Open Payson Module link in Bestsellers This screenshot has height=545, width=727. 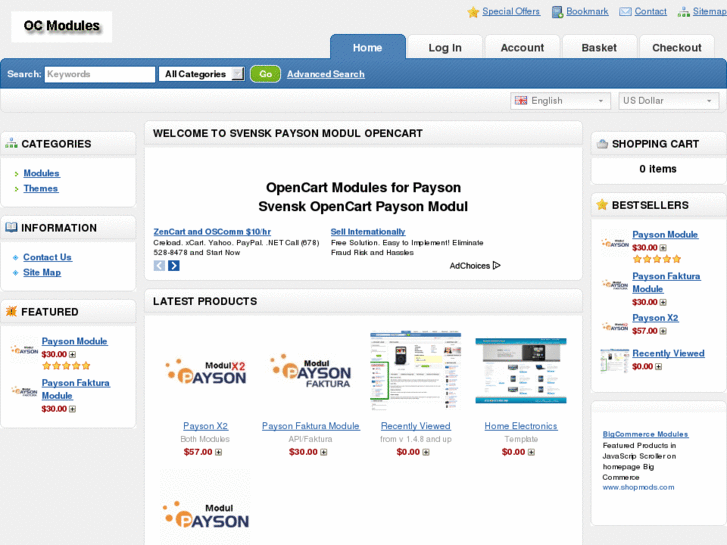click(x=665, y=235)
